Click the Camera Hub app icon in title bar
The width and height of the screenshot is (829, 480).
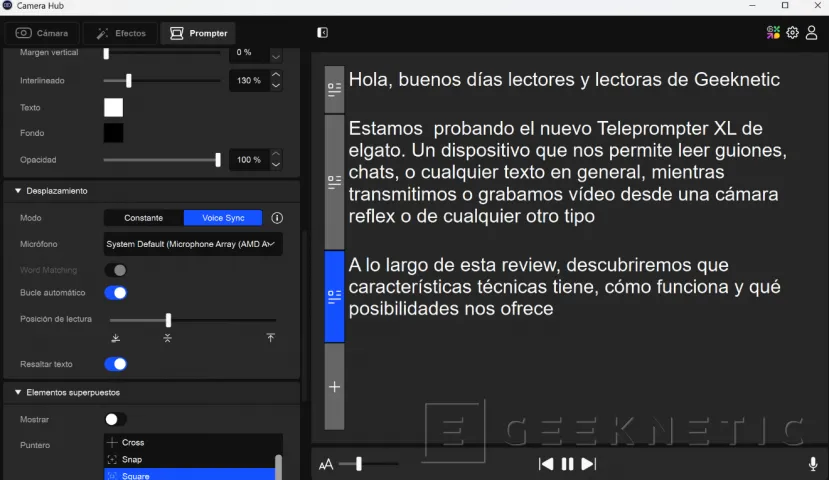tap(7, 5)
